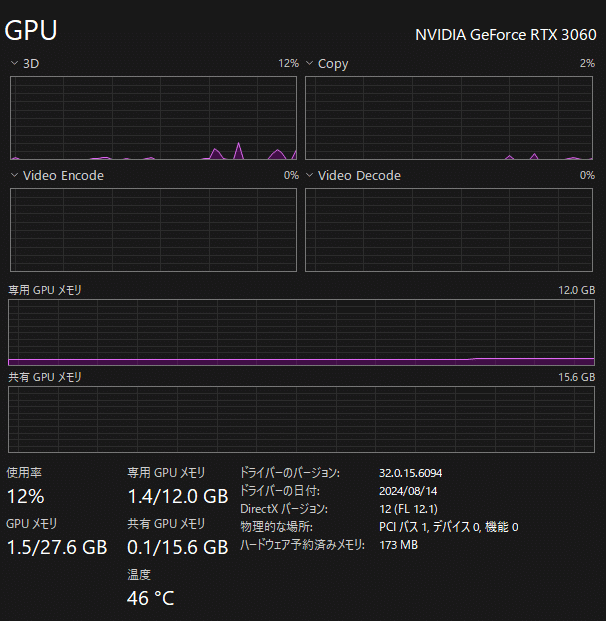Open the Copy engine dropdown chevron
Image resolution: width=606 pixels, height=621 pixels.
[x=310, y=64]
